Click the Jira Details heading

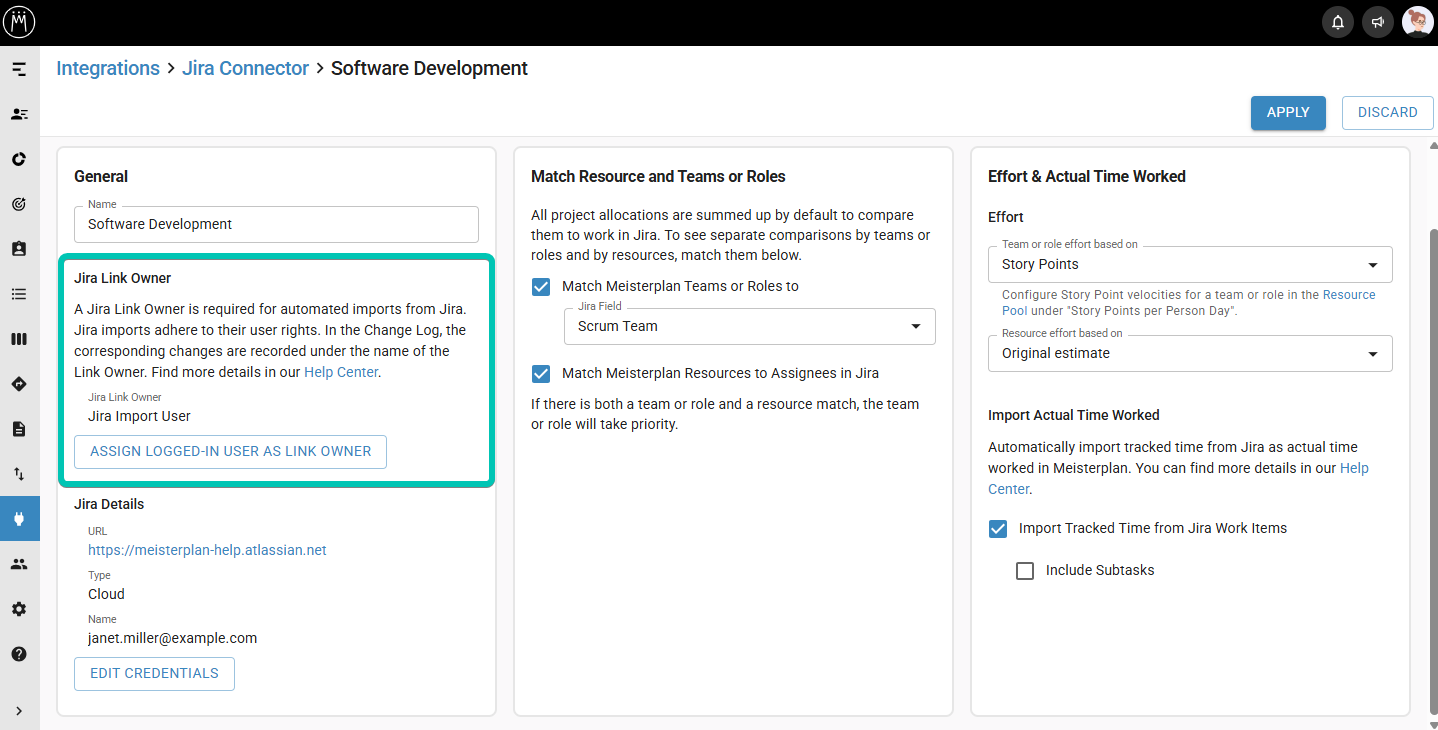click(x=109, y=504)
